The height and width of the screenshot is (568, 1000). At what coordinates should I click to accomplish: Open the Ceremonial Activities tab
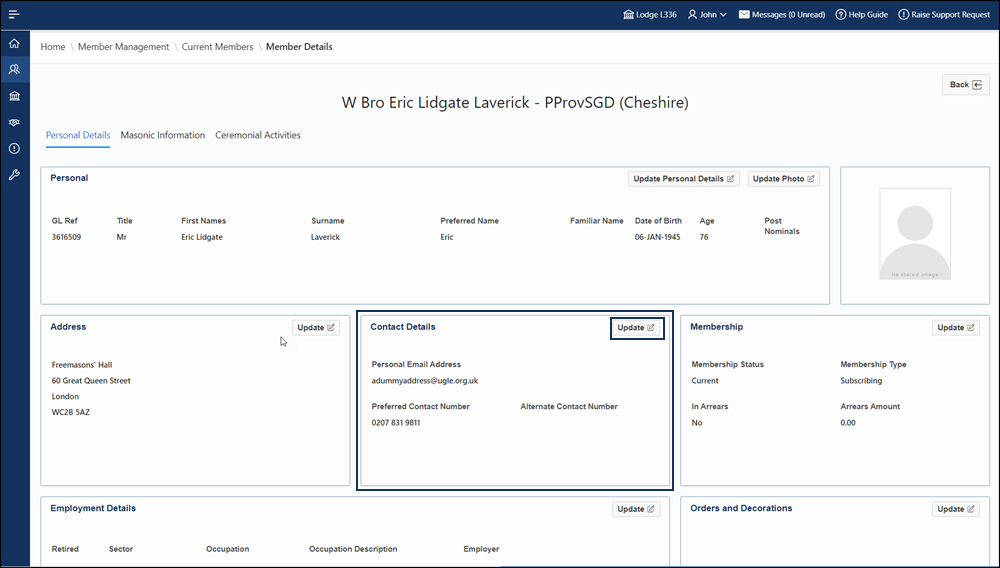[257, 135]
